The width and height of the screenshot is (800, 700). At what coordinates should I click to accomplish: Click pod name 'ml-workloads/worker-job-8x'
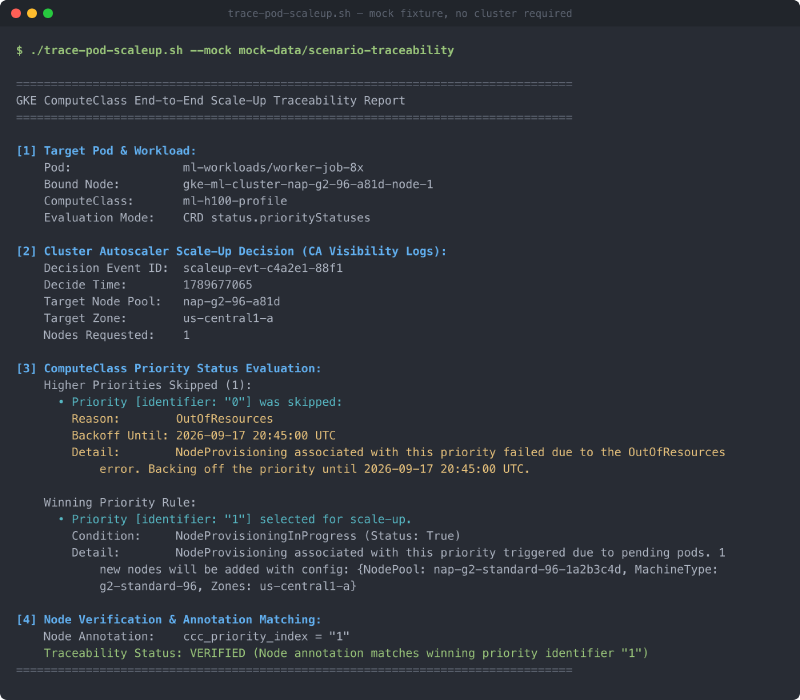pyautogui.click(x=273, y=167)
